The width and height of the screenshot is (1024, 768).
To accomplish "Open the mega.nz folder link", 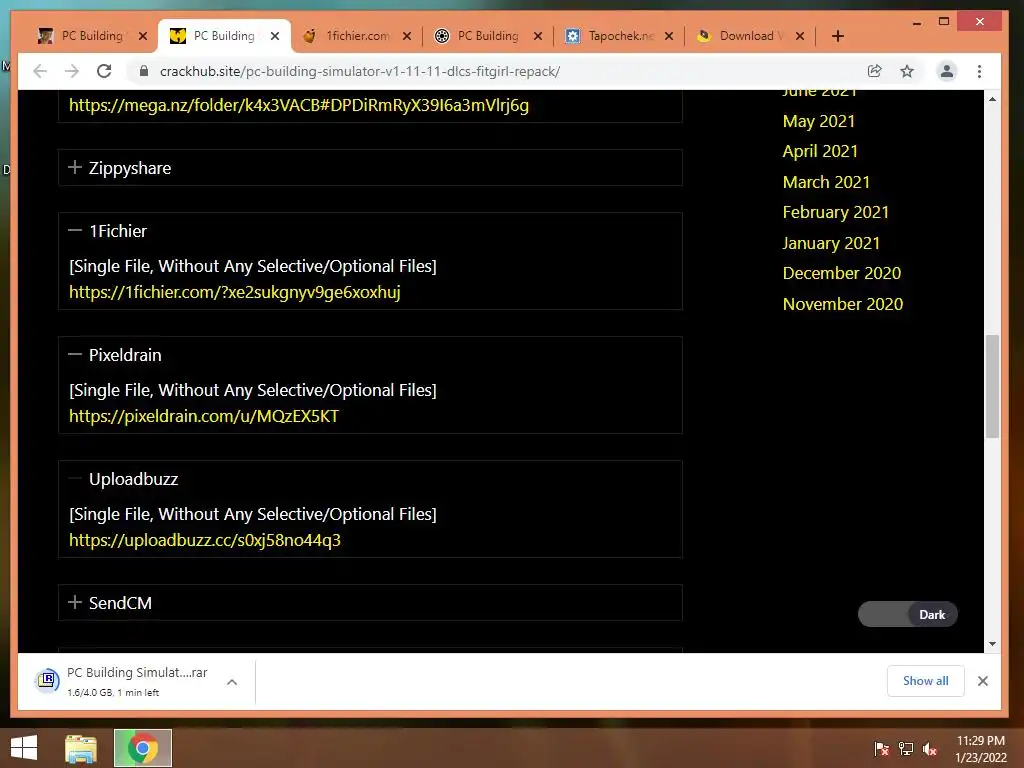I will (x=298, y=105).
